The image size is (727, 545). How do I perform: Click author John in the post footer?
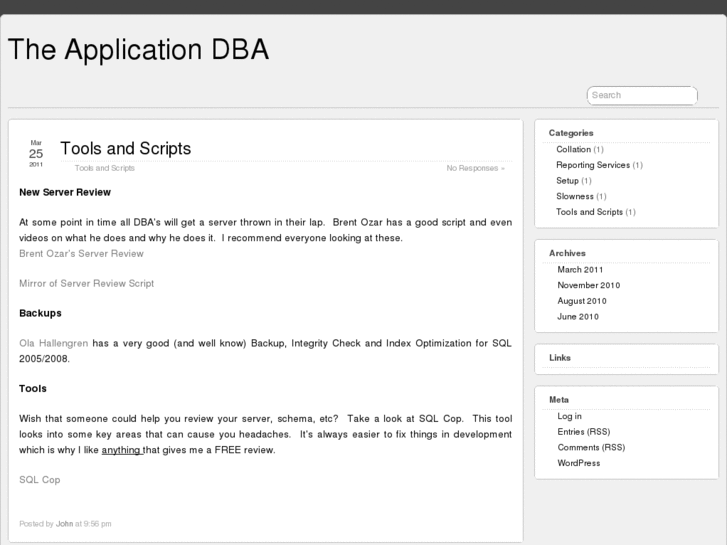[64, 523]
